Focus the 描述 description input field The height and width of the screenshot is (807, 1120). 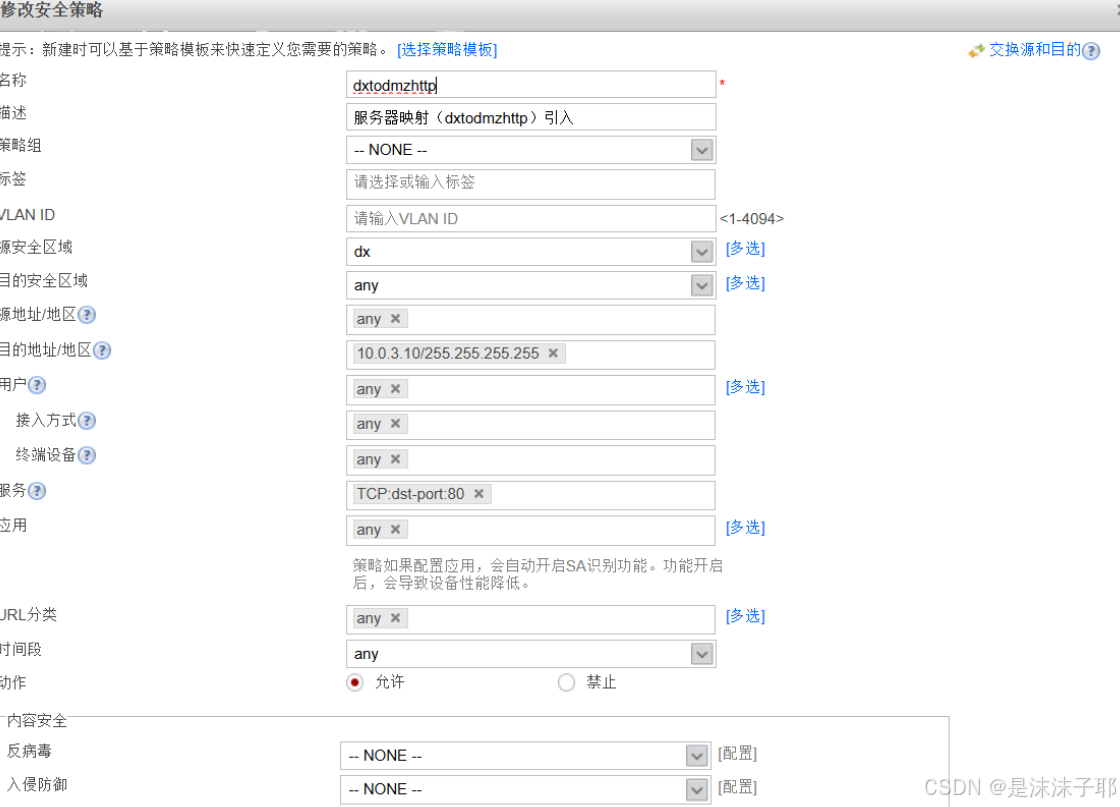tap(531, 117)
